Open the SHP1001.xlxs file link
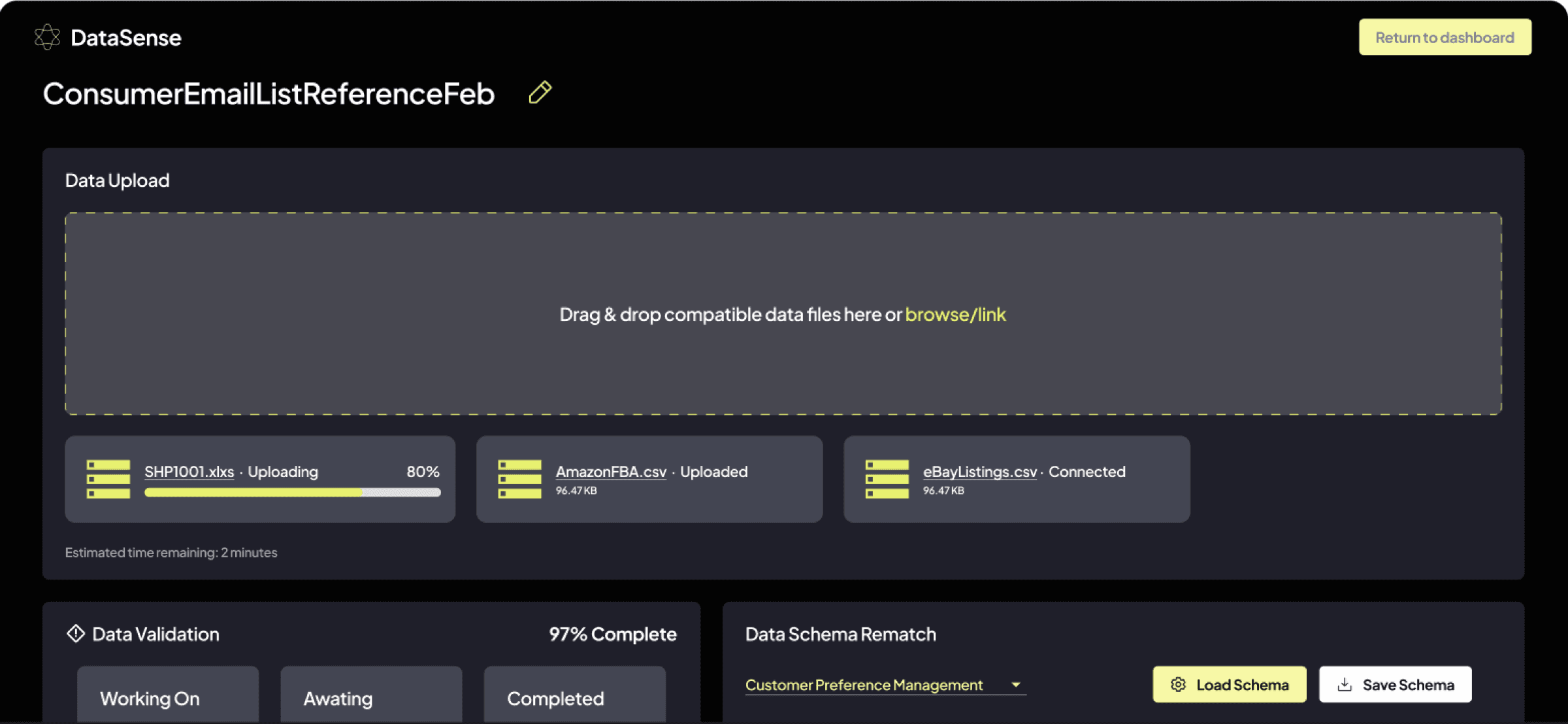This screenshot has height=724, width=1568. [189, 472]
